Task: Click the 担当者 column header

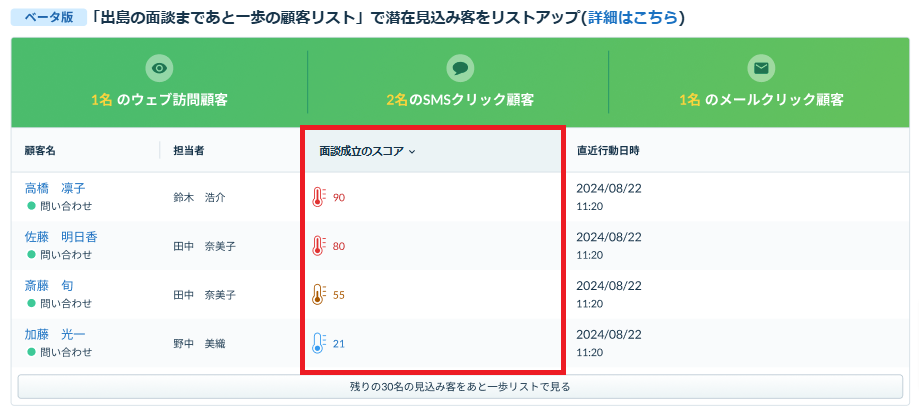Action: click(x=189, y=151)
